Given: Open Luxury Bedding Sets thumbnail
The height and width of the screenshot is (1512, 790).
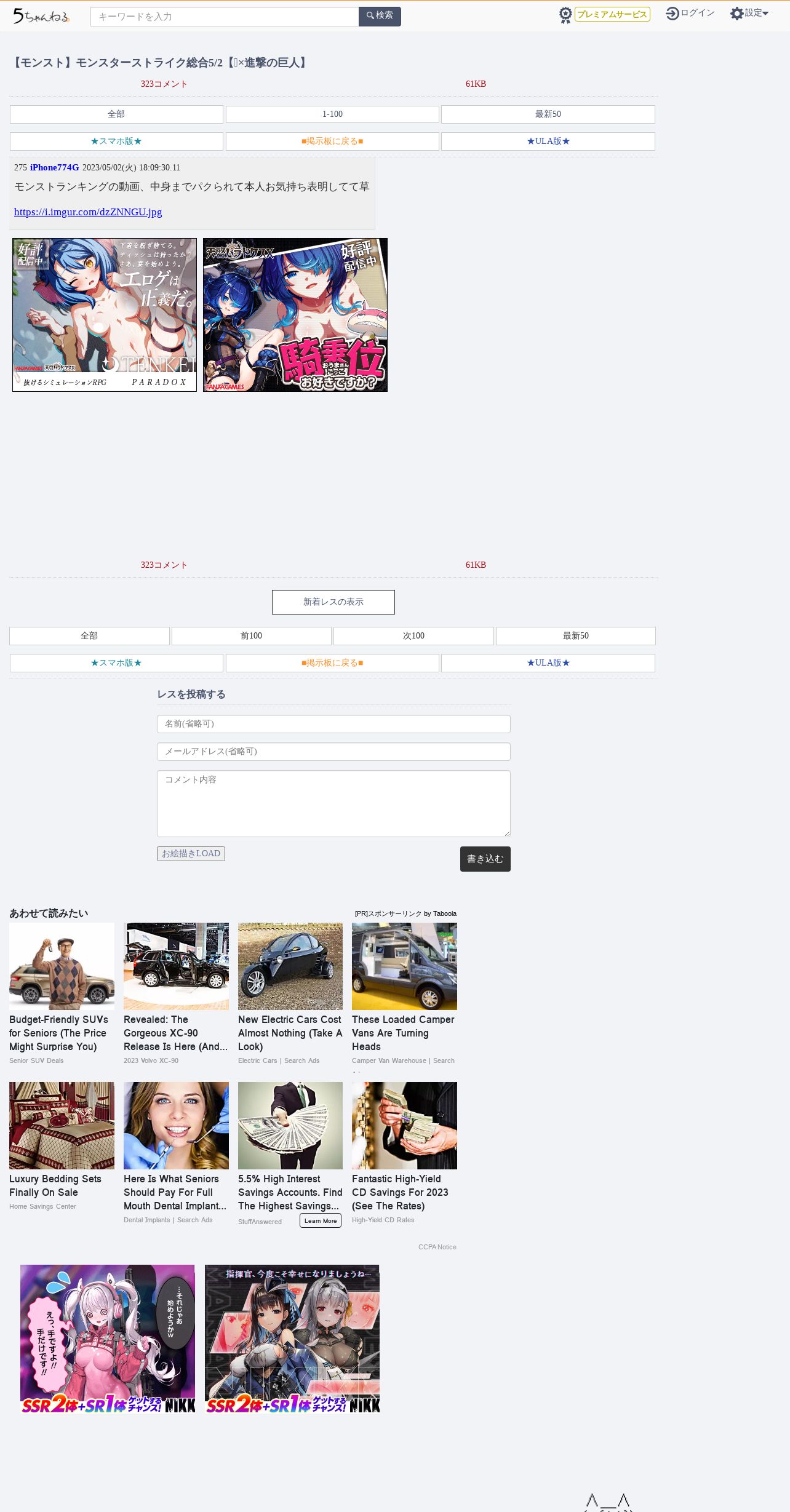Looking at the screenshot, I should click(62, 1126).
